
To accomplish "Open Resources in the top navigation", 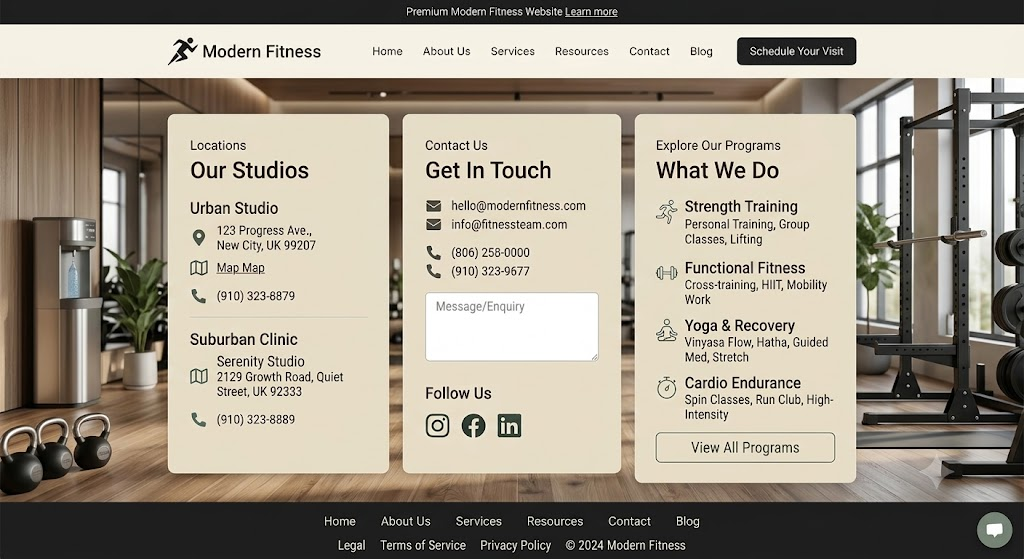I will (x=582, y=51).
